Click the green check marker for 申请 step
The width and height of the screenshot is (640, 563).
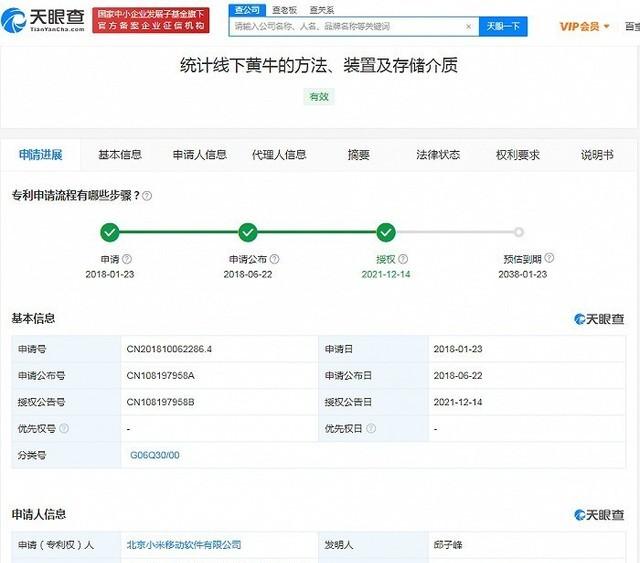[x=110, y=232]
